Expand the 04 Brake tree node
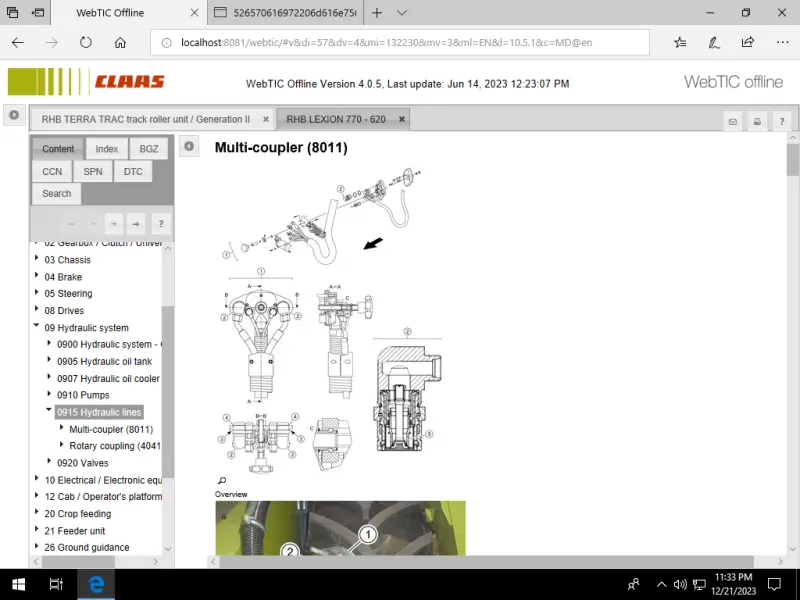The height and width of the screenshot is (600, 800). click(x=37, y=277)
